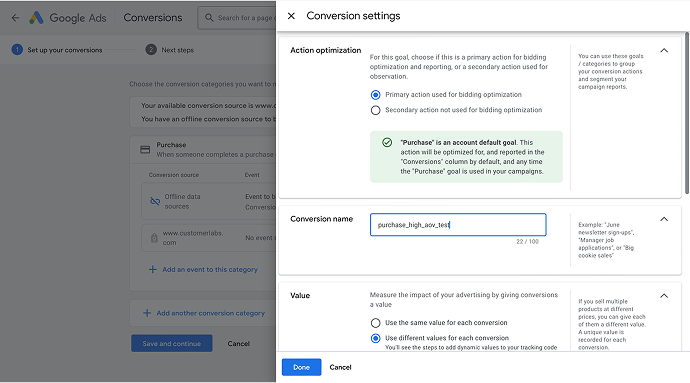690x383 pixels.
Task: Click the Purchase credit card icon
Action: tap(145, 150)
